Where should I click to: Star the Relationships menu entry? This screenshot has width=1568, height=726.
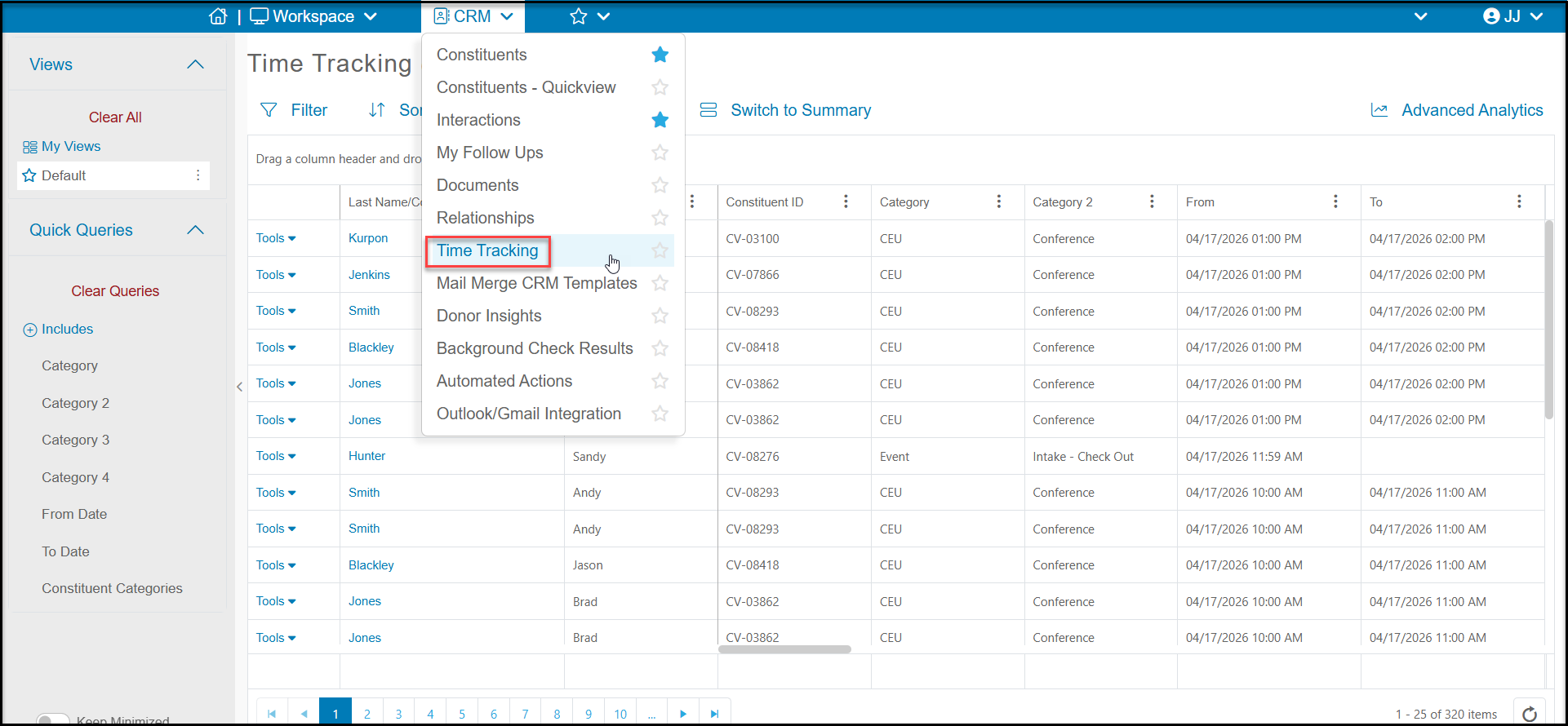point(660,218)
